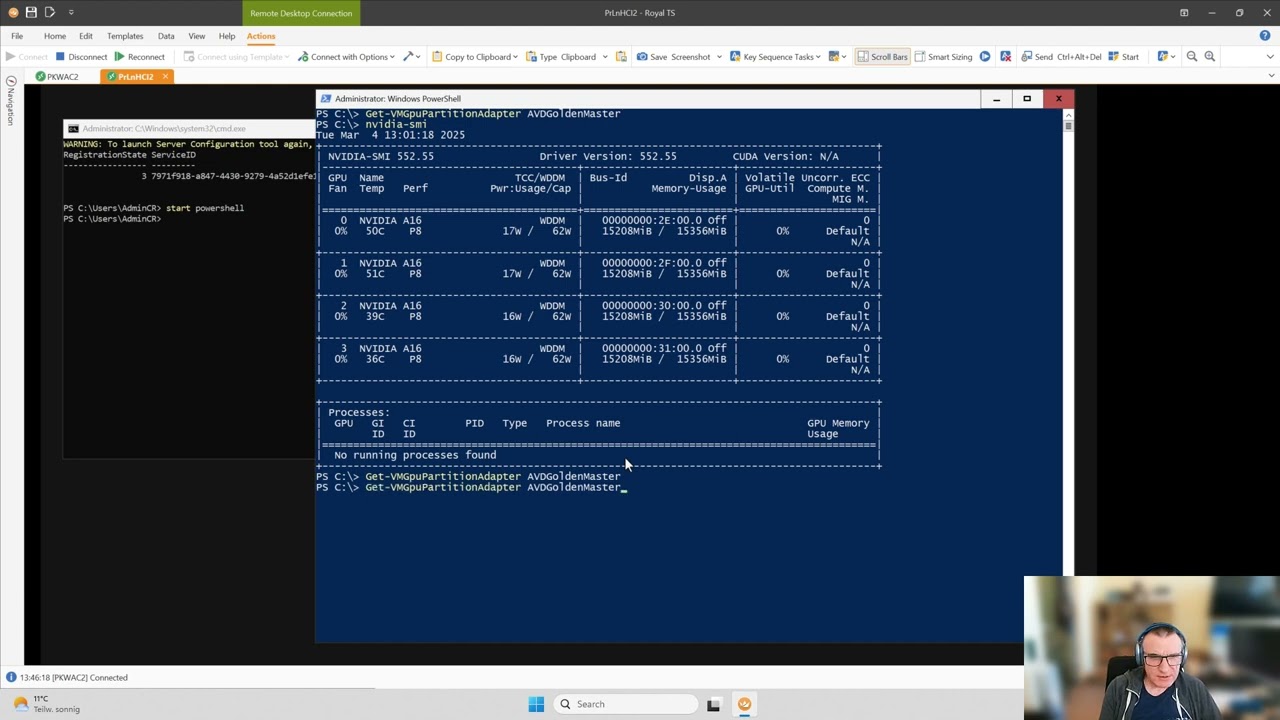Switch to the Data ribbon tab
This screenshot has width=1280, height=720.
pyautogui.click(x=166, y=36)
